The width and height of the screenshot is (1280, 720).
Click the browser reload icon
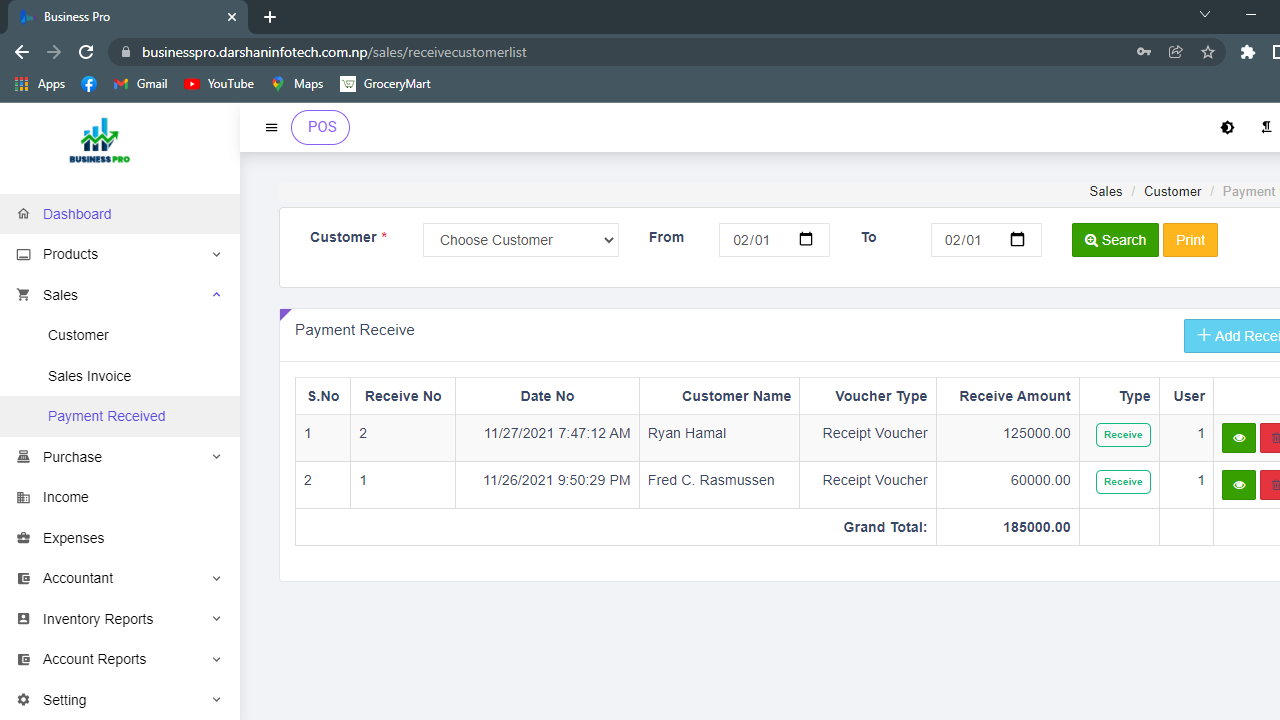tap(86, 52)
